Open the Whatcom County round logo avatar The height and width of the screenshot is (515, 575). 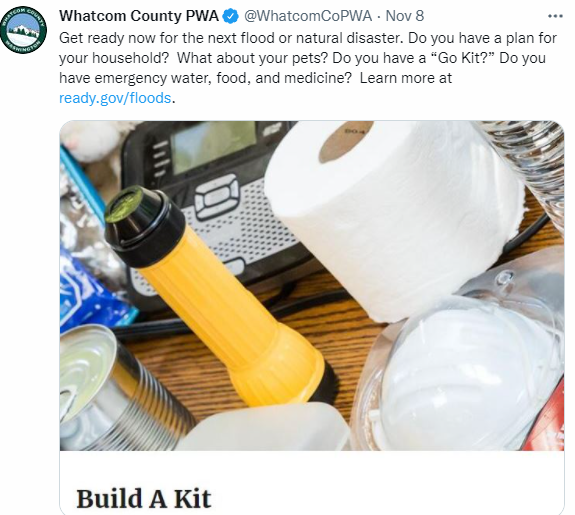coord(23,30)
